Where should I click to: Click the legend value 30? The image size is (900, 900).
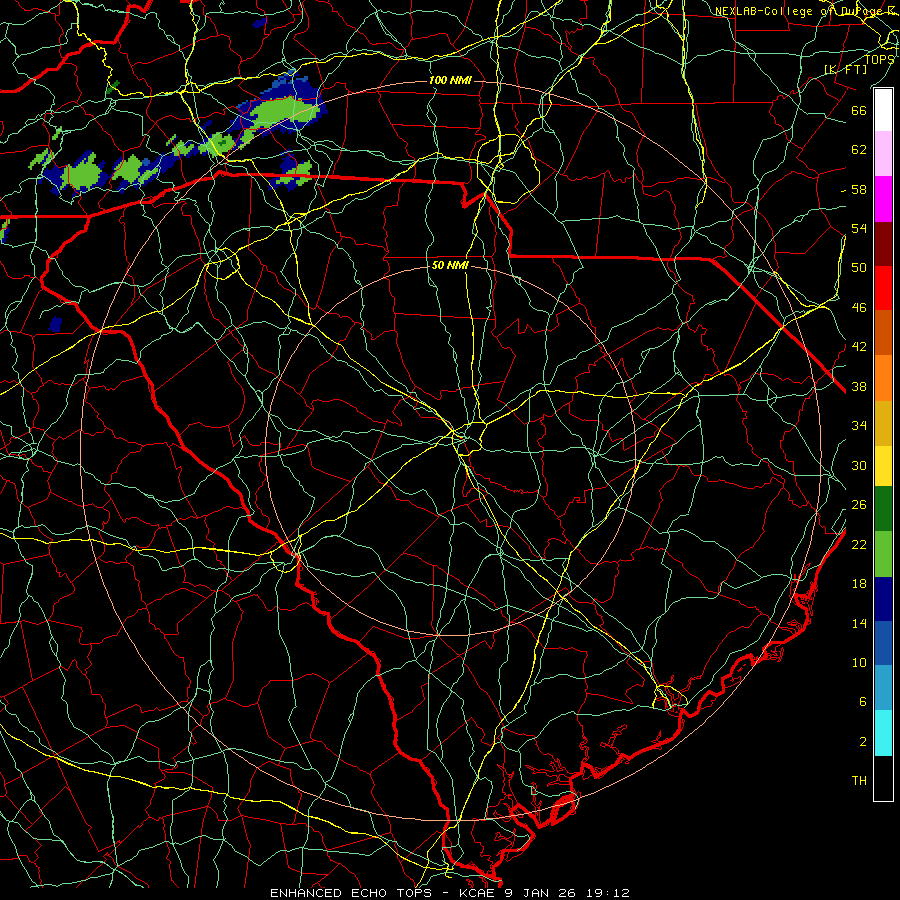point(859,465)
